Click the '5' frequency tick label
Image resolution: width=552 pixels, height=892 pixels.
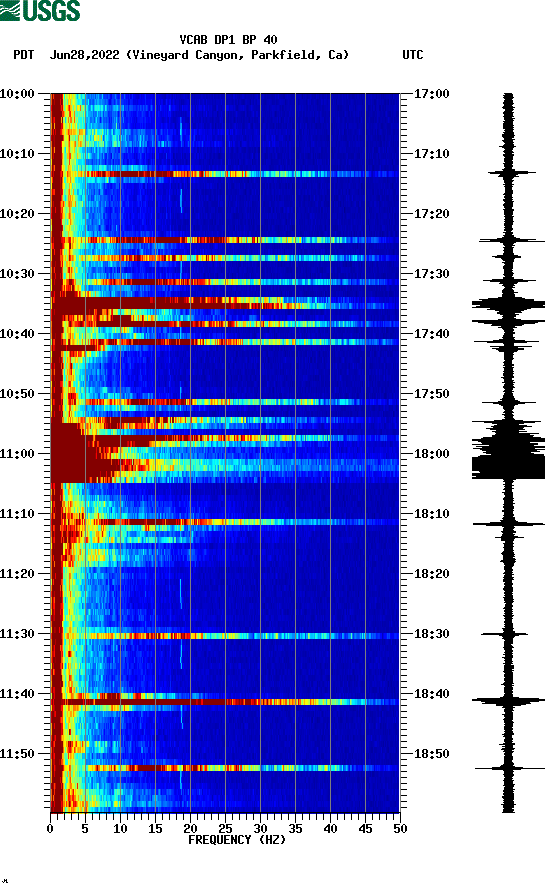(85, 829)
